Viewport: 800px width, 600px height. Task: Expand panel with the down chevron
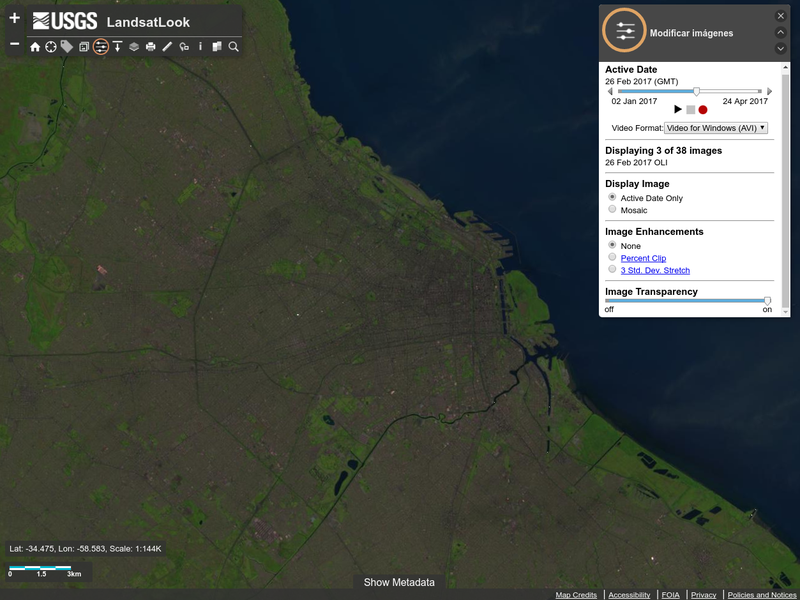point(781,48)
